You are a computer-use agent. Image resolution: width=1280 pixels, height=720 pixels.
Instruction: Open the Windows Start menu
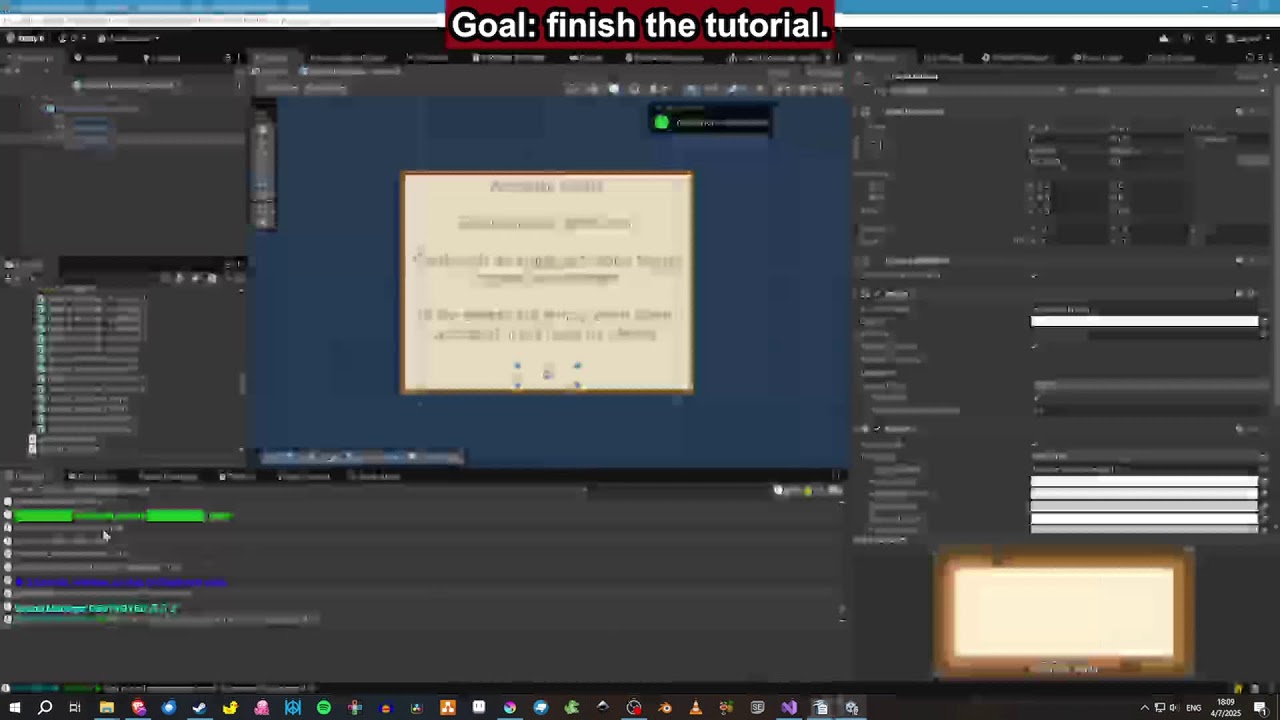tap(14, 708)
